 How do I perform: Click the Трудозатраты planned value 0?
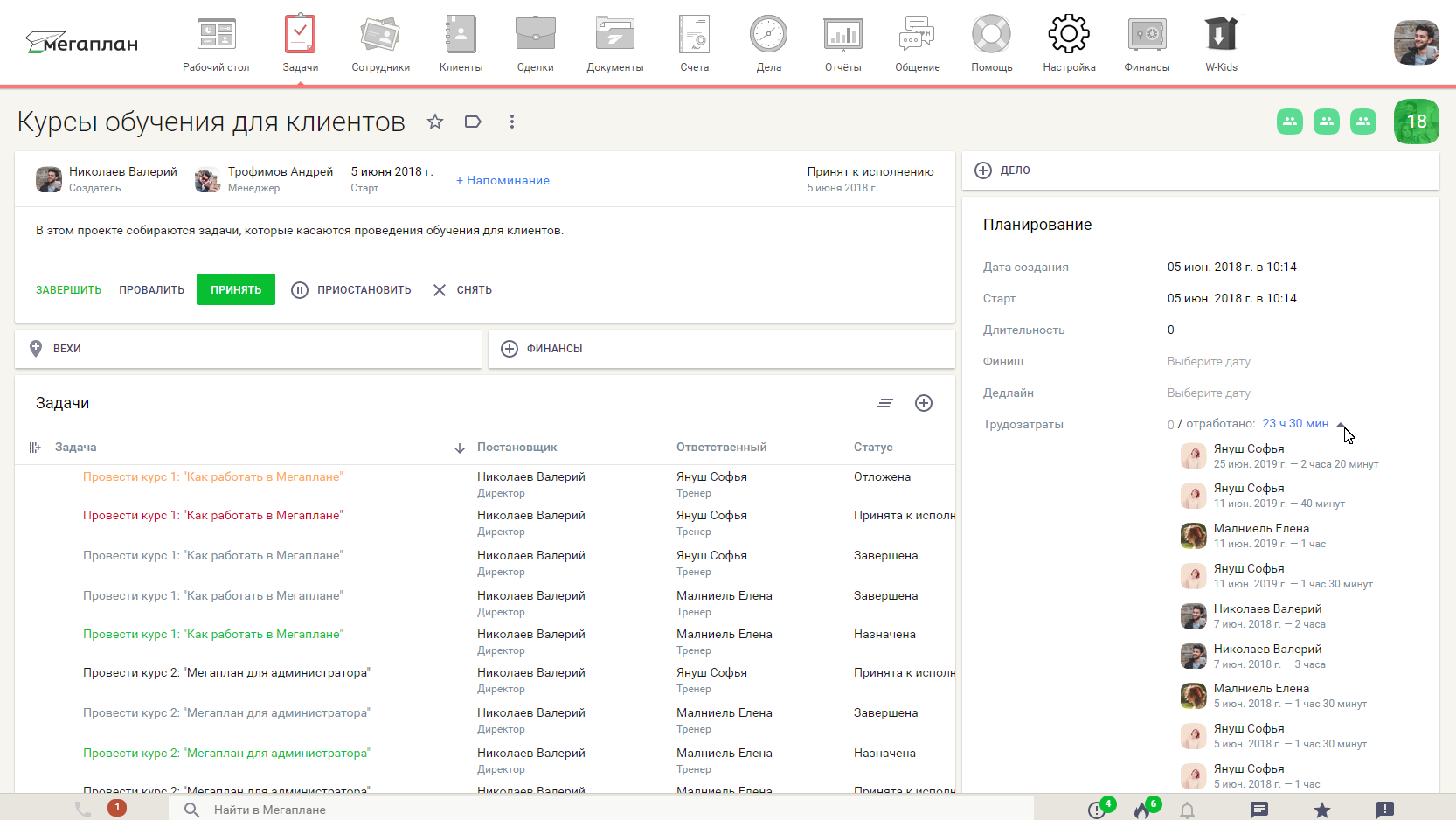click(1171, 424)
